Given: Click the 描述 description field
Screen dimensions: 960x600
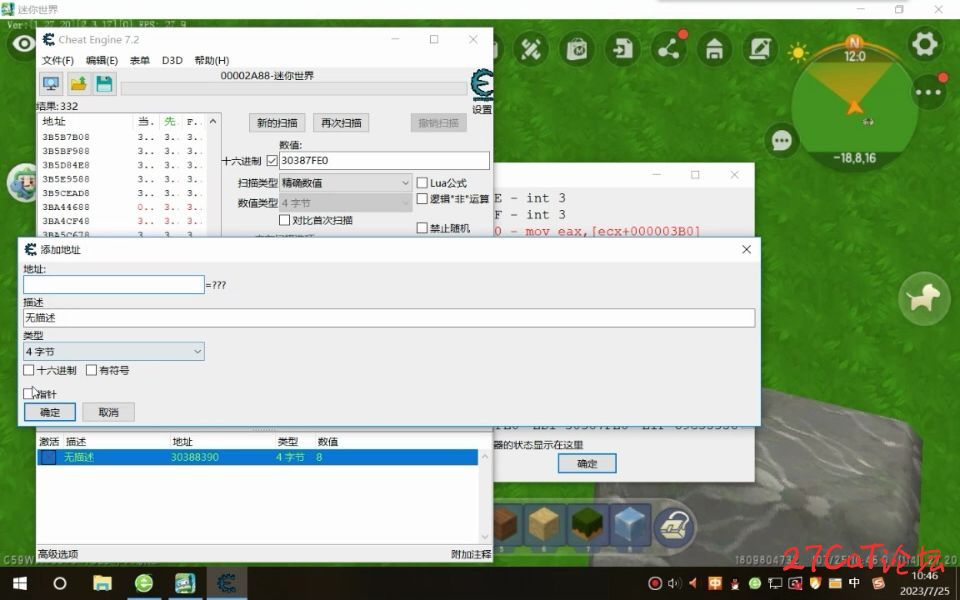Looking at the screenshot, I should 389,318.
